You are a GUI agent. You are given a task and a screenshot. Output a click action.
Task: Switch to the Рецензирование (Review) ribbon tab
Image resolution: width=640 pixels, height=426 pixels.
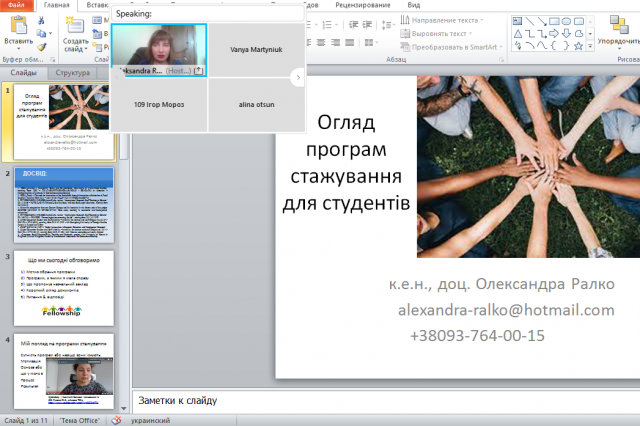(x=360, y=5)
